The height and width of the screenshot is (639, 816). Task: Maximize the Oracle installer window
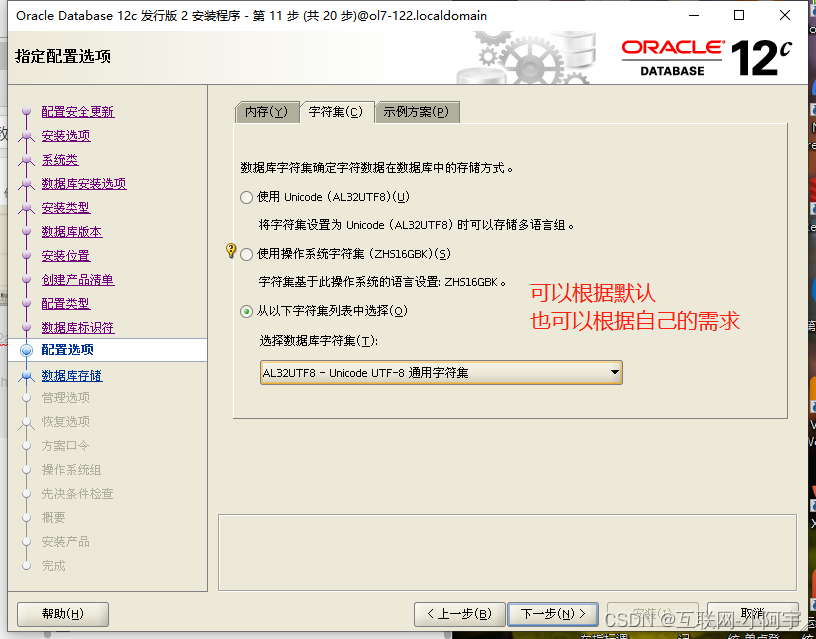tap(739, 16)
